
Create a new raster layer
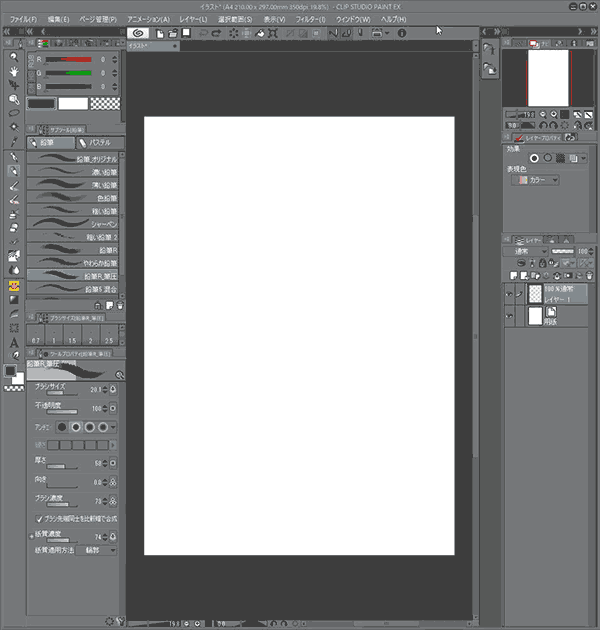(x=514, y=276)
